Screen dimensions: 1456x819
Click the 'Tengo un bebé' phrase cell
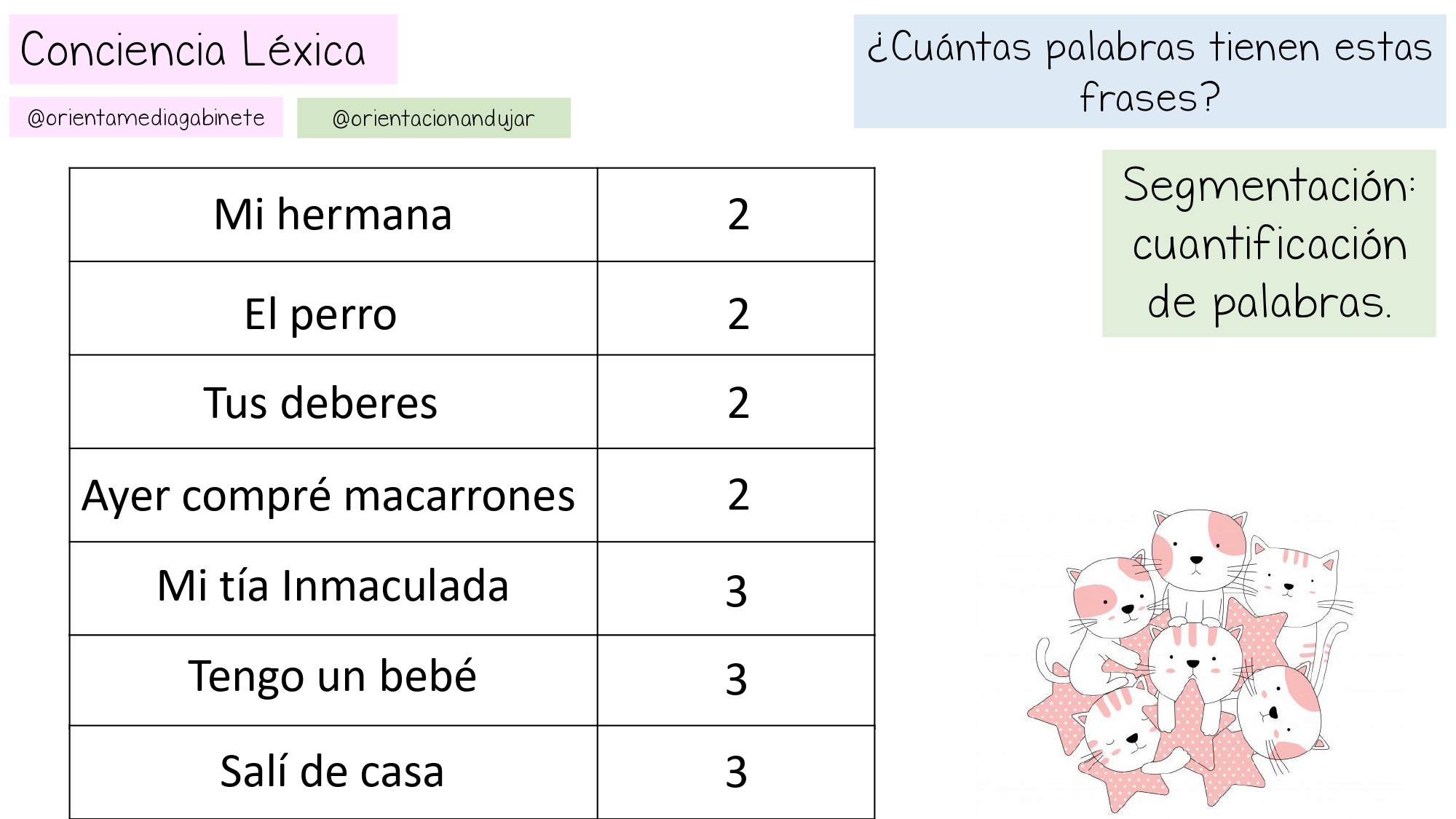point(333,676)
